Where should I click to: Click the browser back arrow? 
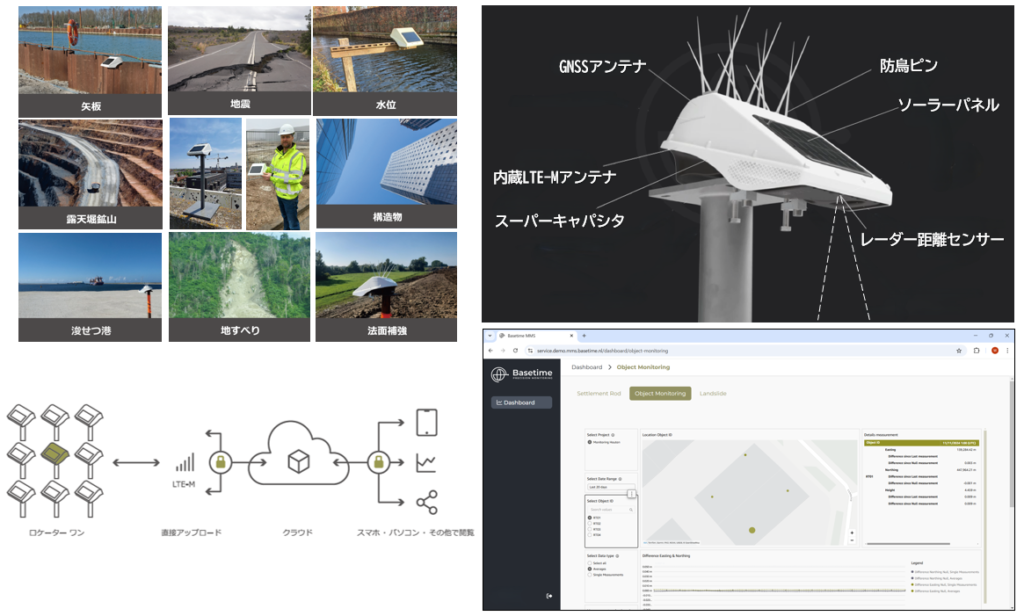(492, 351)
